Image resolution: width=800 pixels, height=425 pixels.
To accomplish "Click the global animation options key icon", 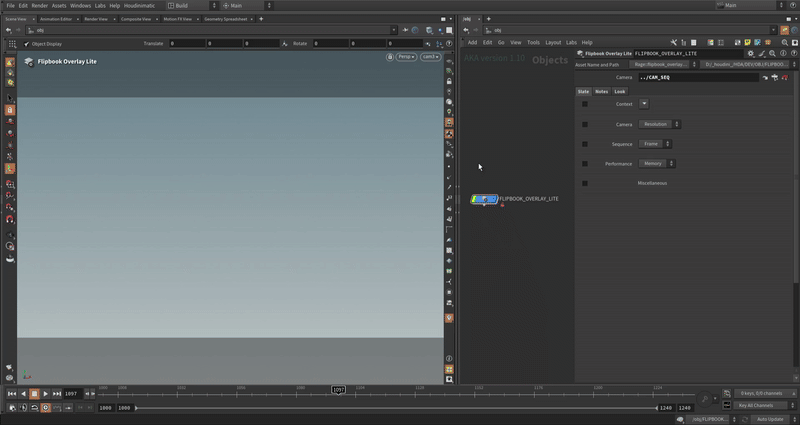I will pos(705,399).
